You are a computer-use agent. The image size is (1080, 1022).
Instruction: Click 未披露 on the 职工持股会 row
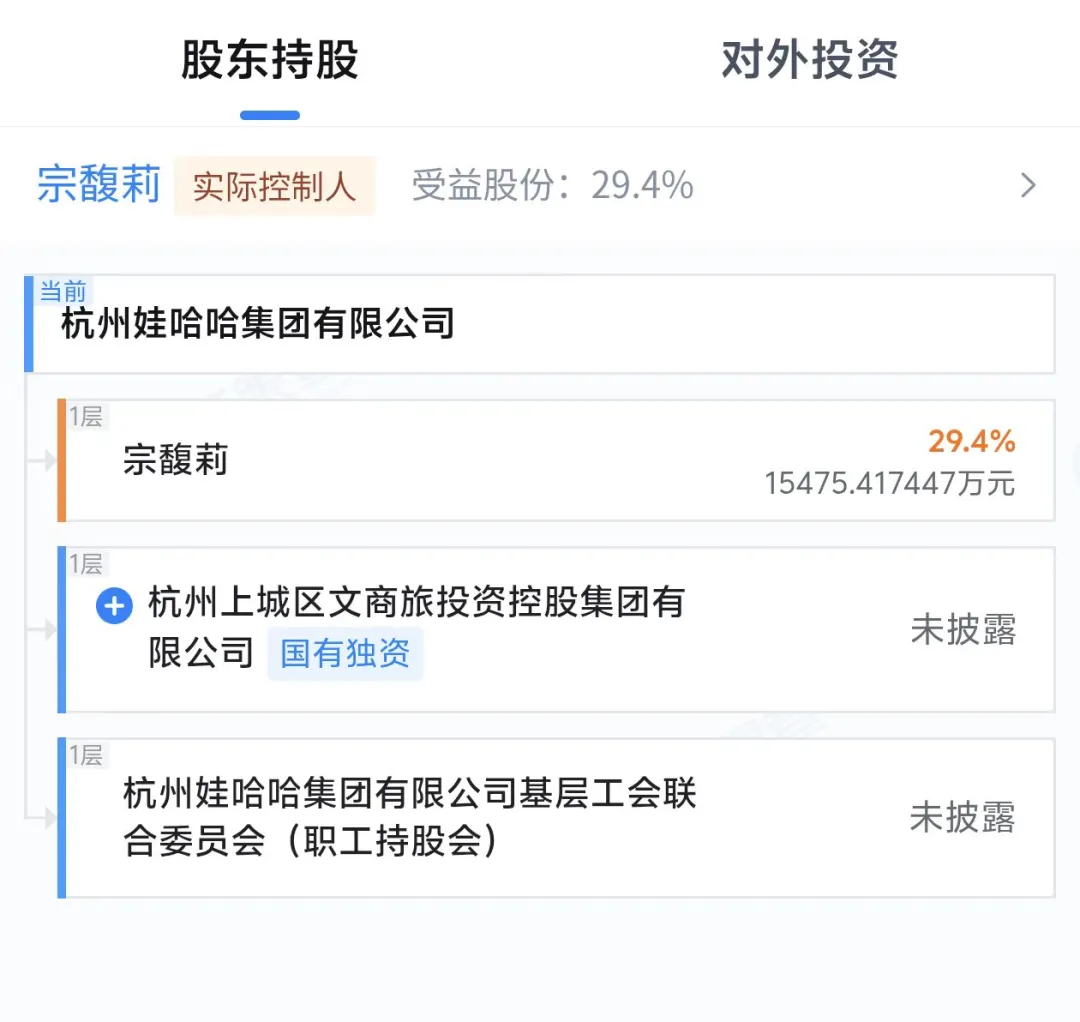[963, 818]
